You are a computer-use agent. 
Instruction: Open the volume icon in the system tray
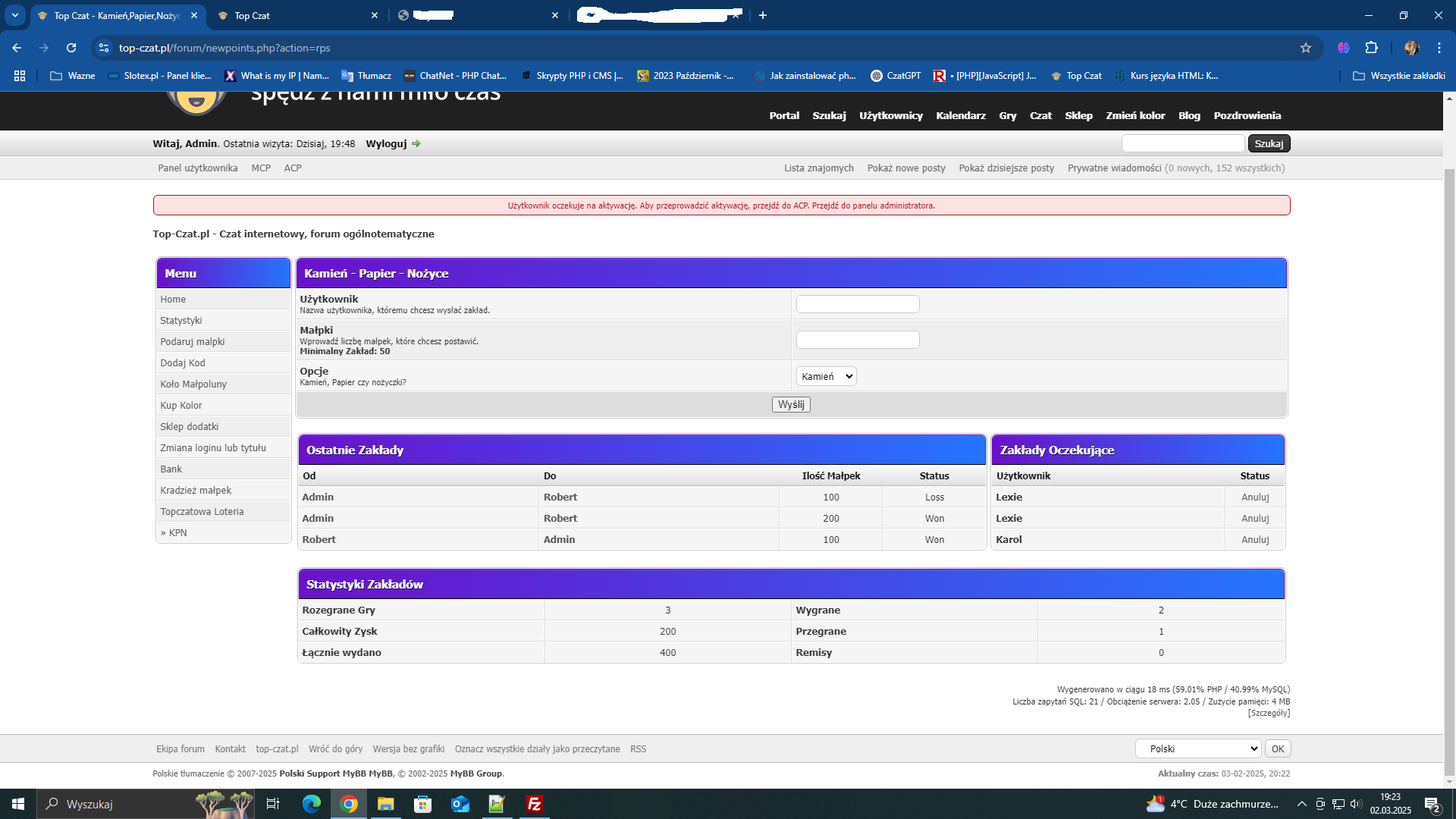tap(1356, 804)
